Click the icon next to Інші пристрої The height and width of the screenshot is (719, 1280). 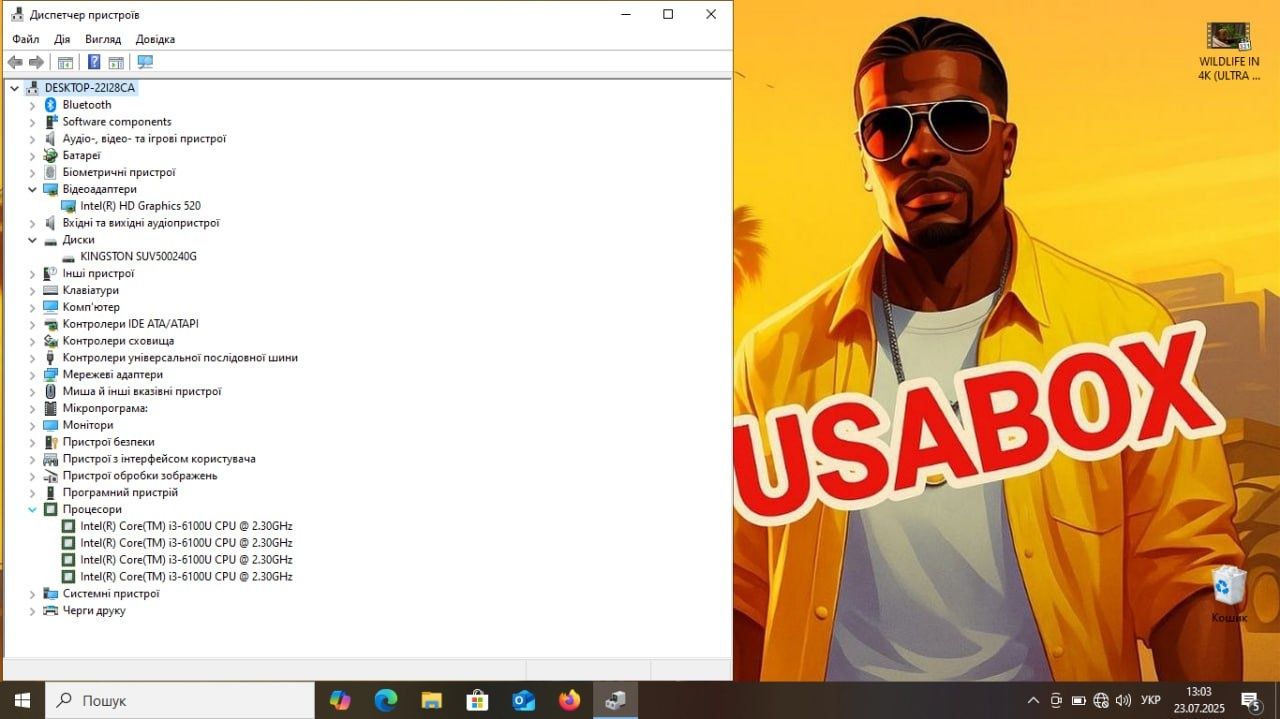[51, 273]
